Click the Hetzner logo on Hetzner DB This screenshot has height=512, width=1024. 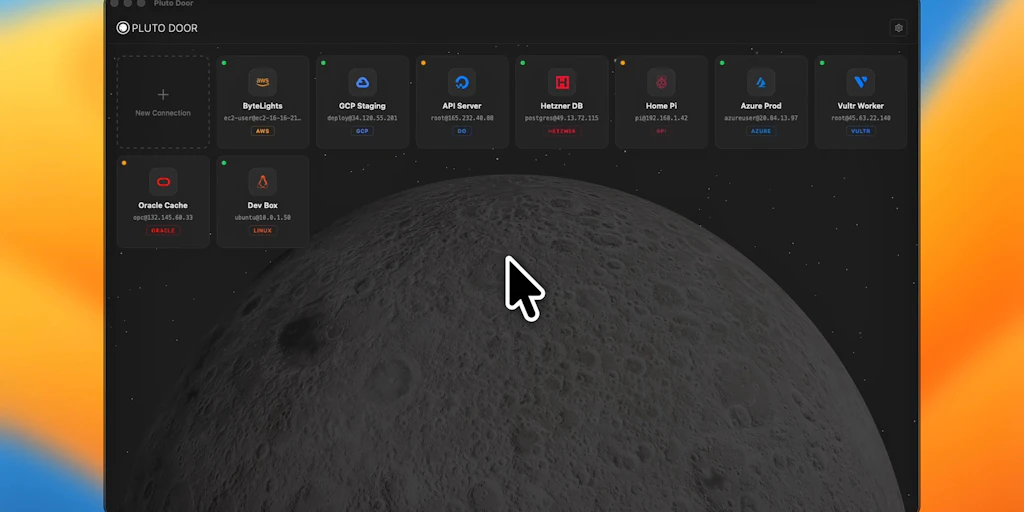click(562, 82)
